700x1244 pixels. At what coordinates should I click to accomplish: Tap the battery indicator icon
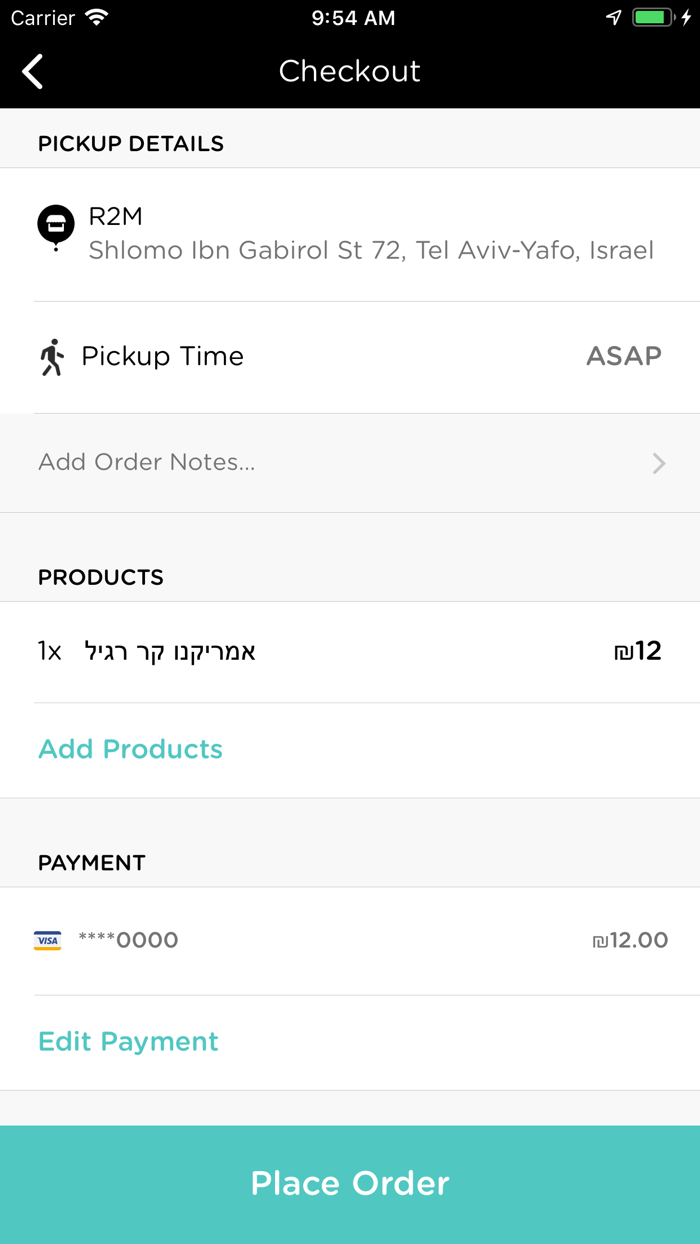pos(653,18)
